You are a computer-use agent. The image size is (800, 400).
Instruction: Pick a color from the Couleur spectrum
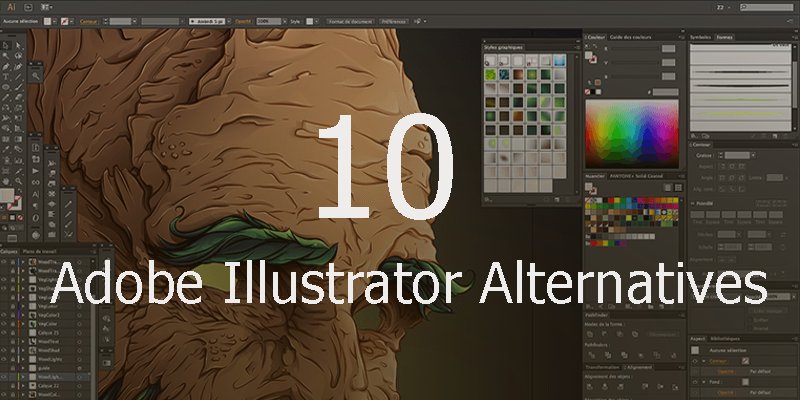tap(632, 134)
